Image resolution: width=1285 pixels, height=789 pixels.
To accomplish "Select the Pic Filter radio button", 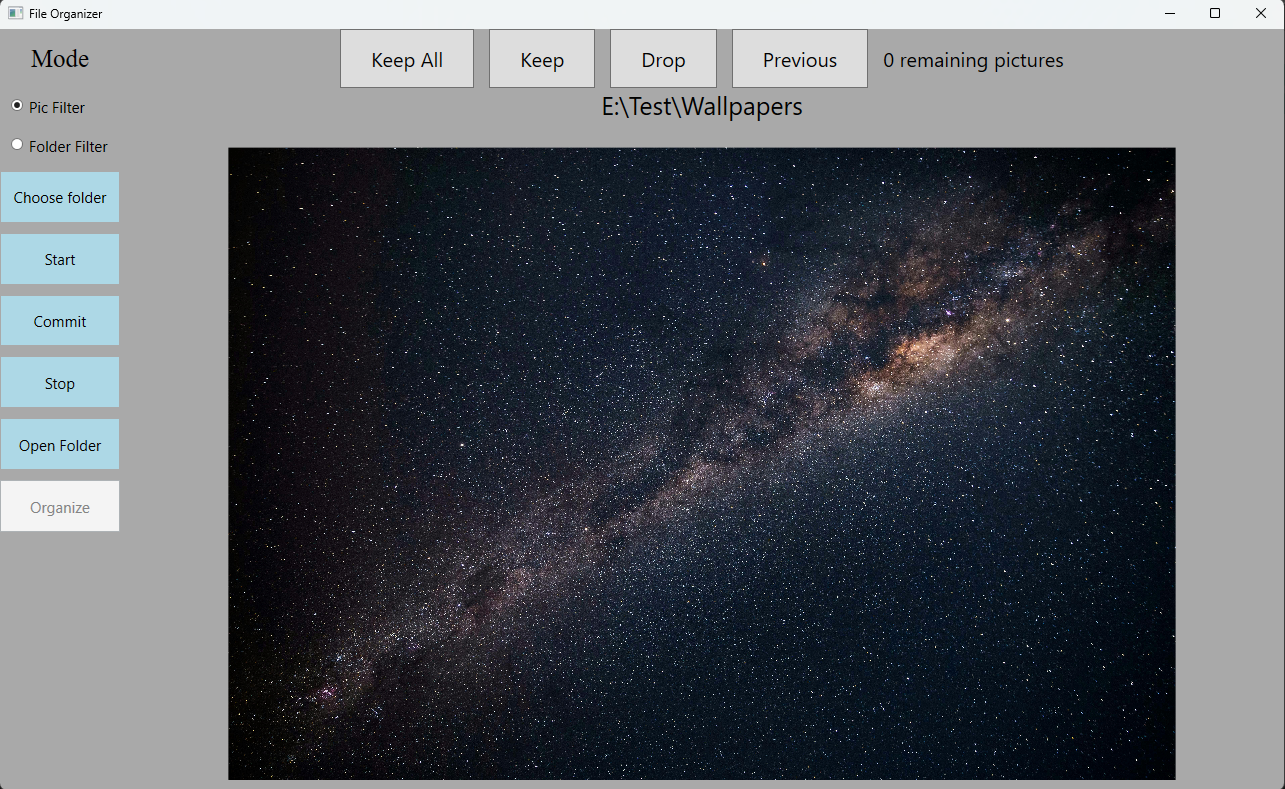I will pyautogui.click(x=17, y=106).
